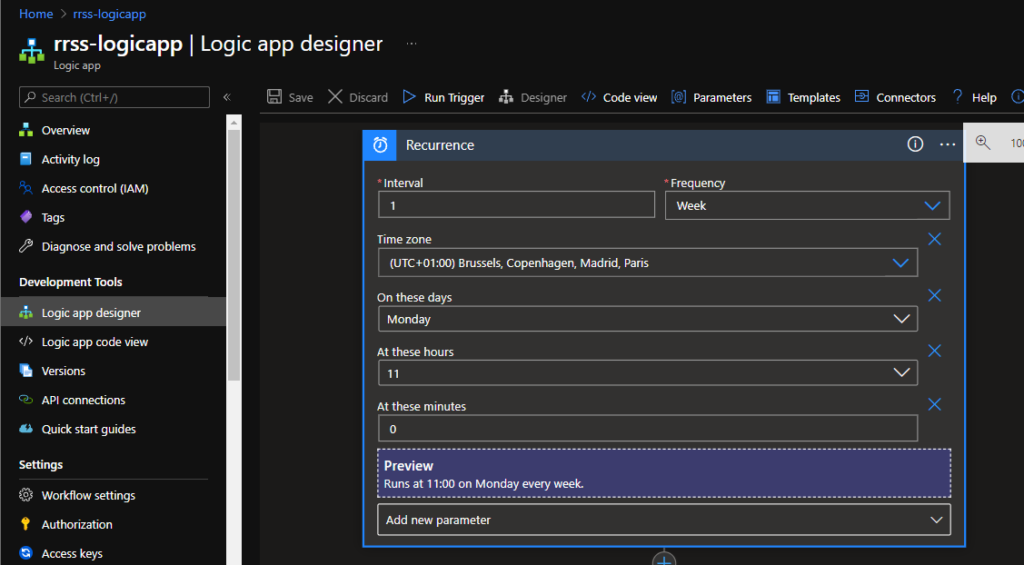Open the Time zone dropdown
The image size is (1024, 565).
648,263
